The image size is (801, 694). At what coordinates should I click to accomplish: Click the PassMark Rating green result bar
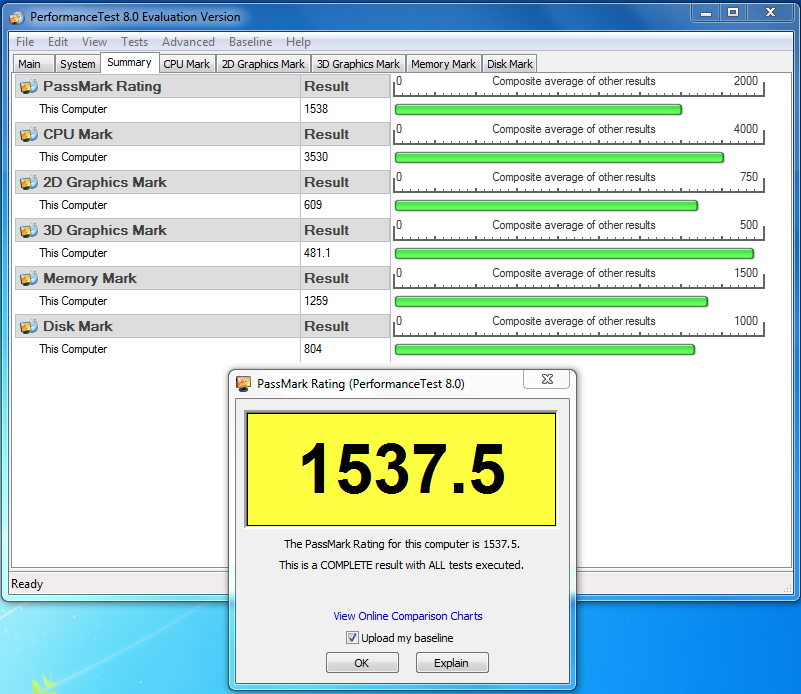pyautogui.click(x=538, y=110)
